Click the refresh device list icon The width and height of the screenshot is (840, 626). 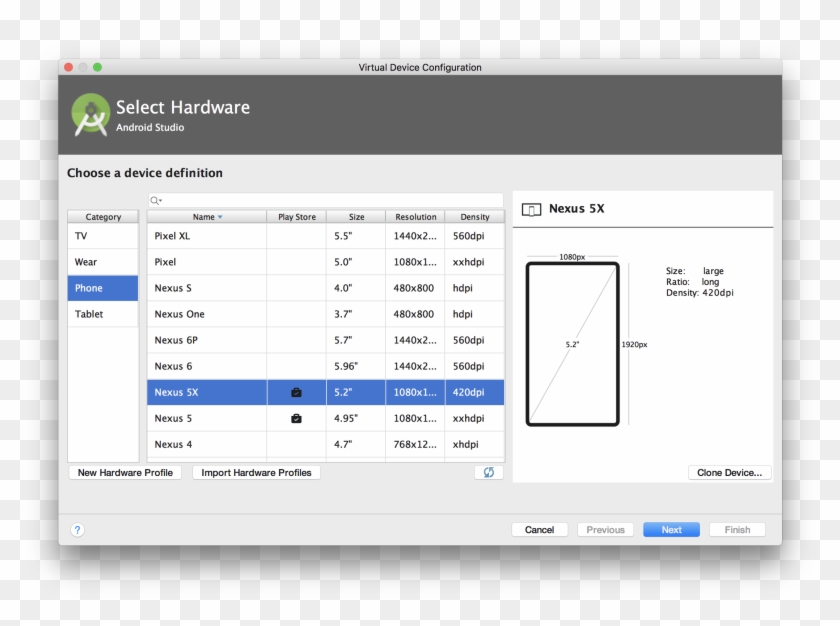click(489, 472)
